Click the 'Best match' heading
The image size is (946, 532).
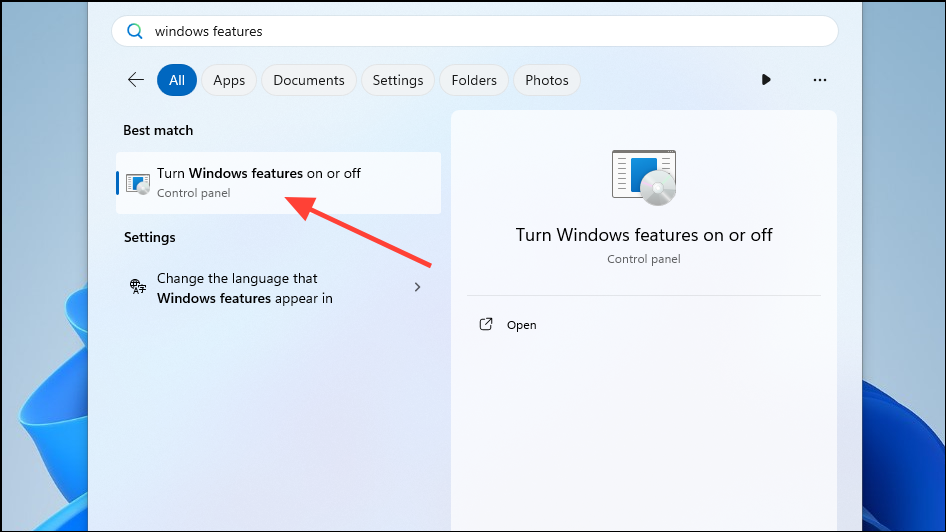click(x=158, y=130)
